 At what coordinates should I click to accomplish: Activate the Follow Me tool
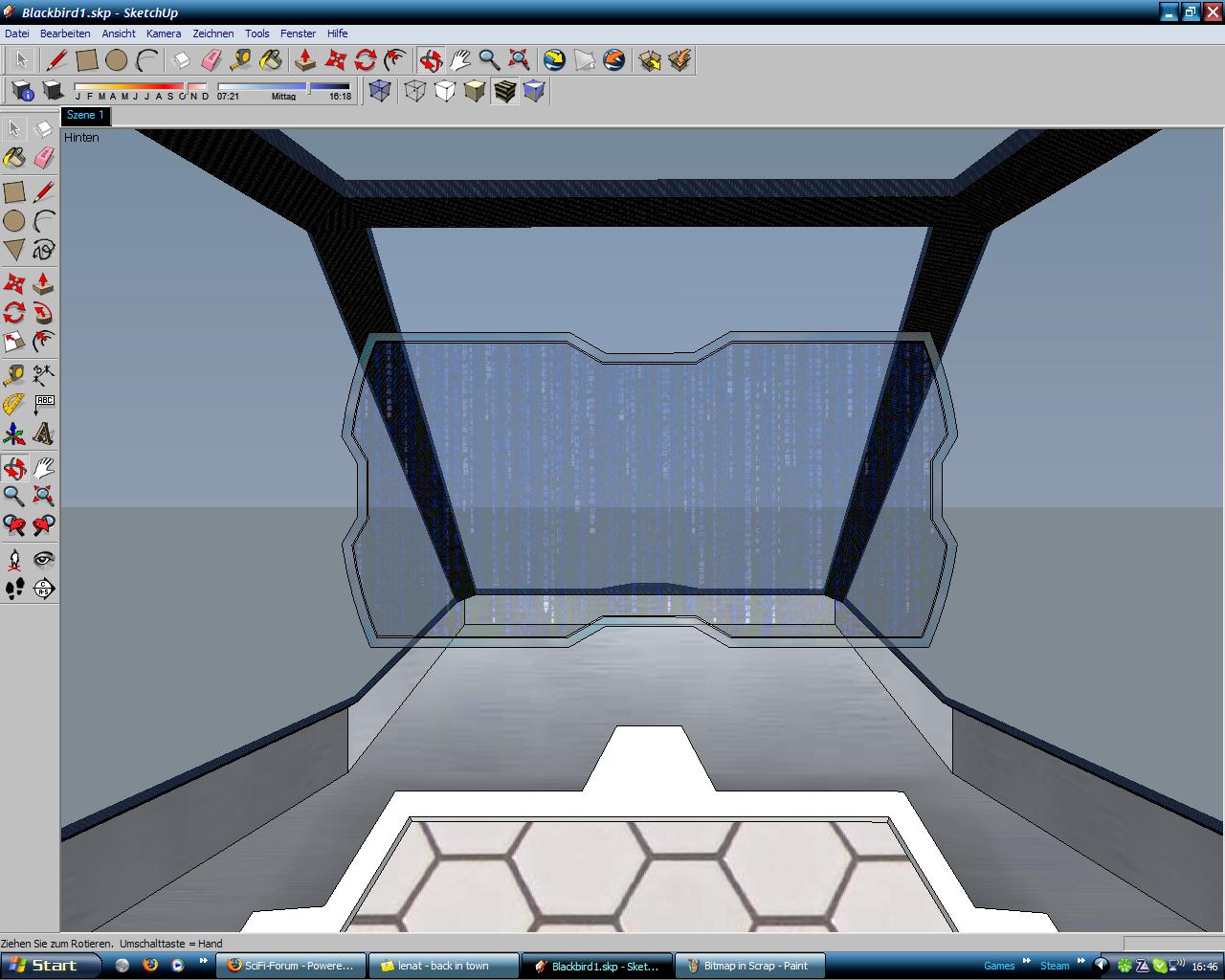44,313
